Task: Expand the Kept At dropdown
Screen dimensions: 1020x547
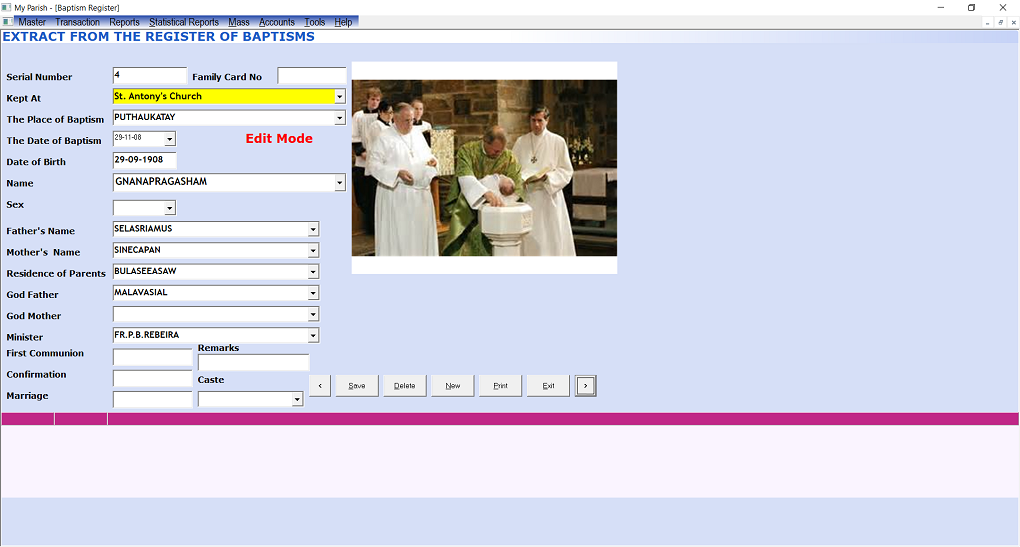Action: [340, 97]
